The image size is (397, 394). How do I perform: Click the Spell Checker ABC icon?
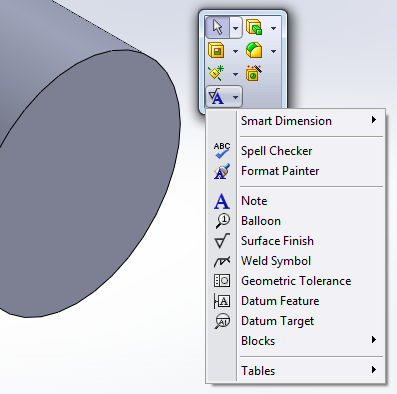tap(222, 151)
